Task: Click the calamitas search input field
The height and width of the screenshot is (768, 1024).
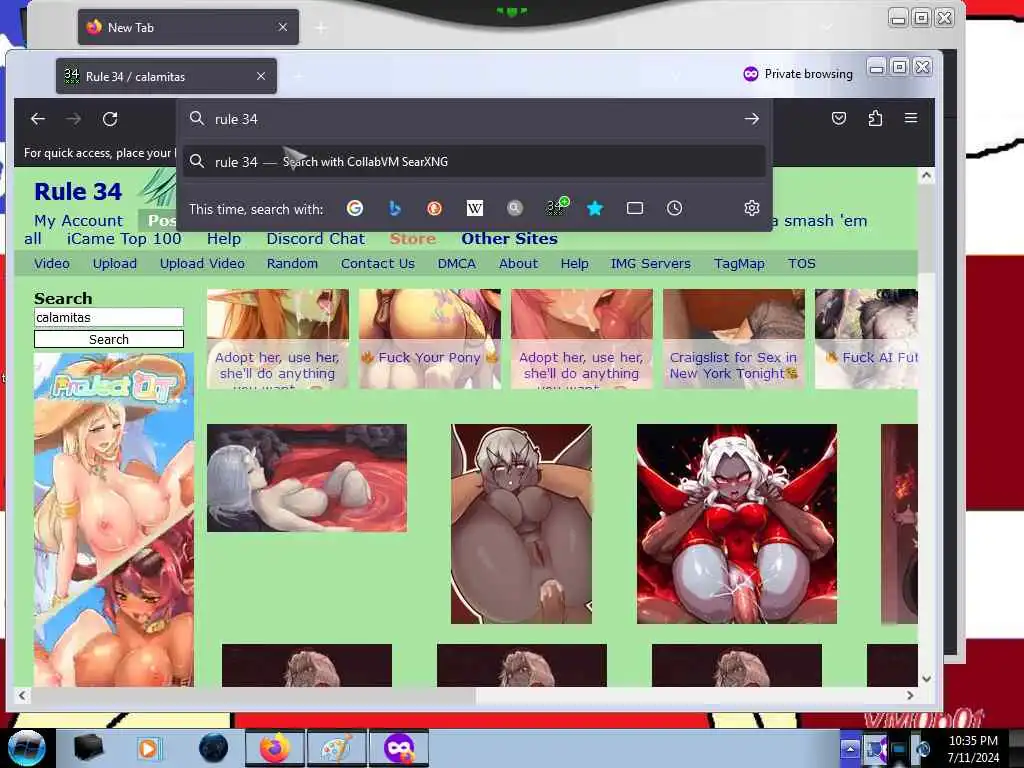Action: pos(109,317)
